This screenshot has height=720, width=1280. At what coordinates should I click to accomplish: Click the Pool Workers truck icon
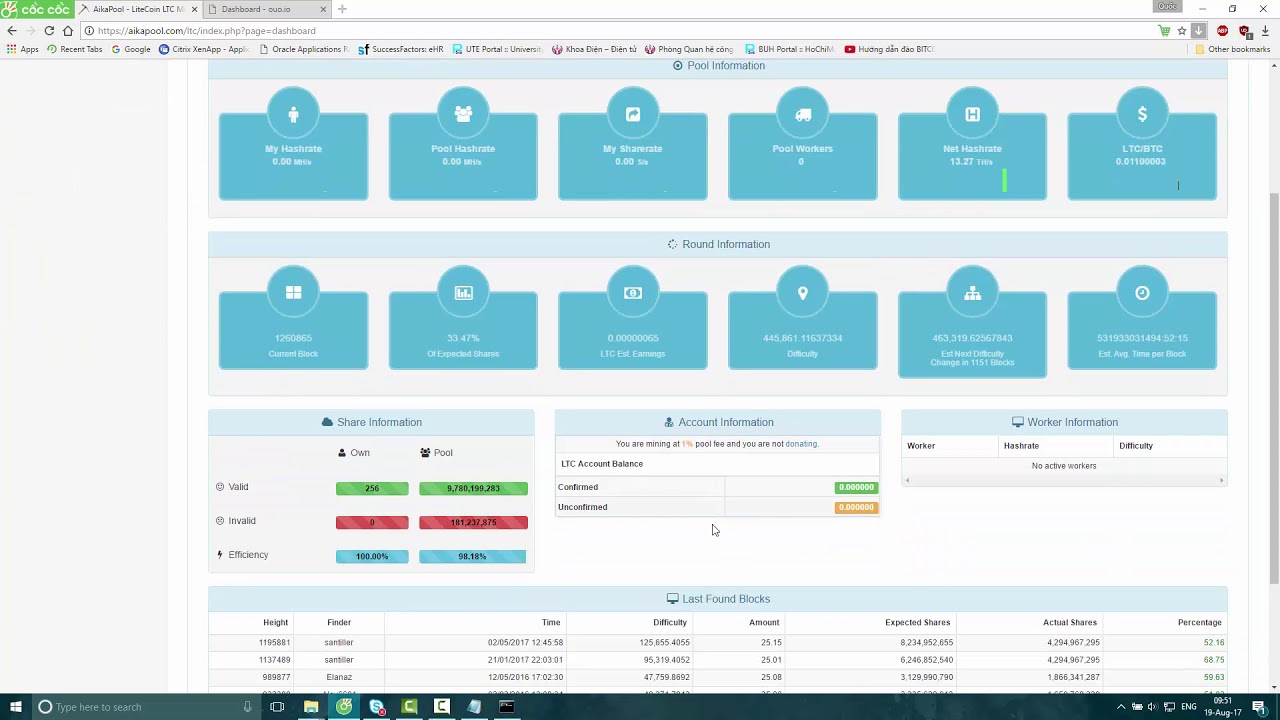803,114
